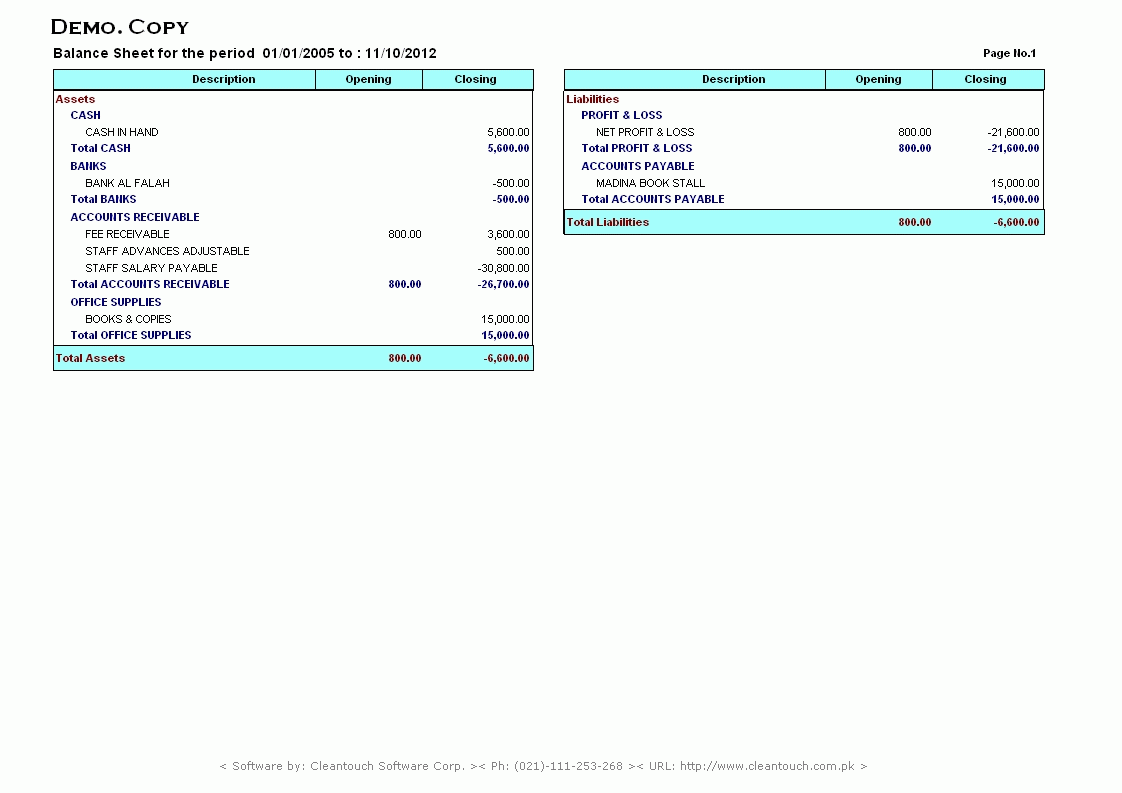Image resolution: width=1122 pixels, height=793 pixels.
Task: Click the BOOKS & COPIES entry
Action: [128, 319]
